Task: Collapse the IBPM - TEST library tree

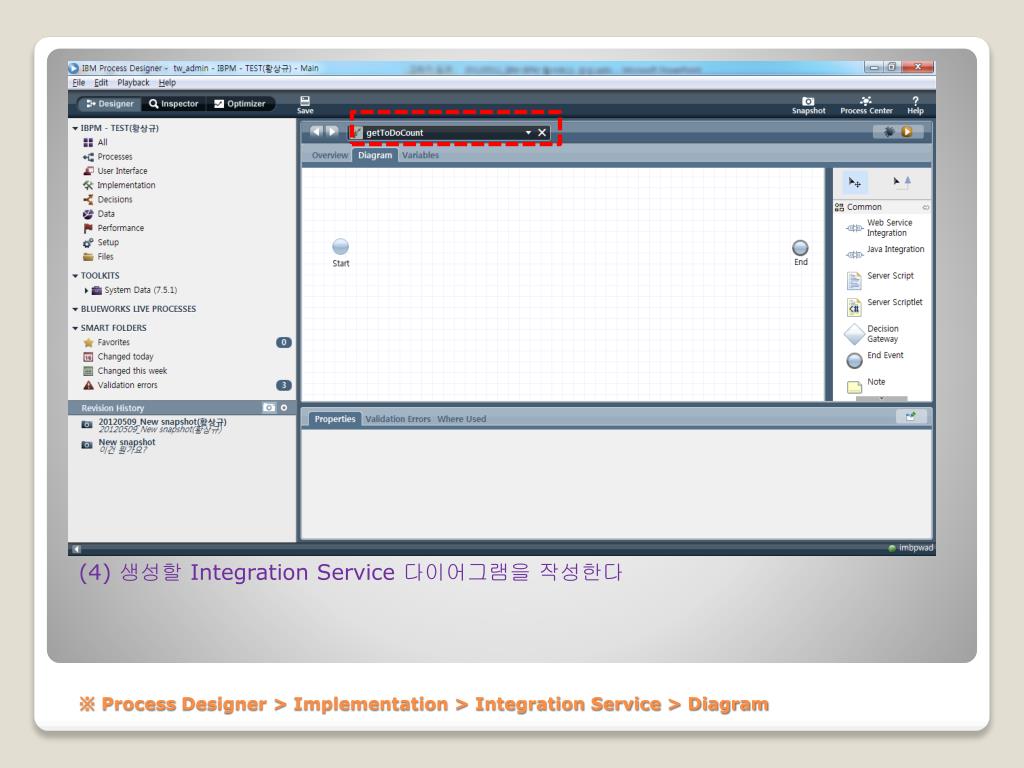Action: (x=75, y=129)
